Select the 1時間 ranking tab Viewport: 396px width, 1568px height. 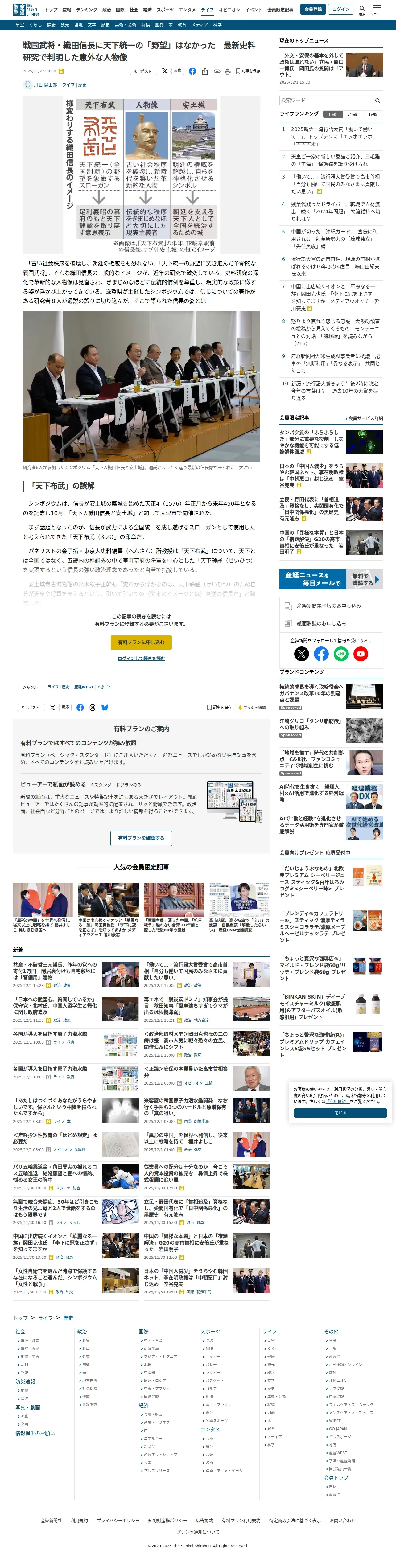click(x=333, y=114)
